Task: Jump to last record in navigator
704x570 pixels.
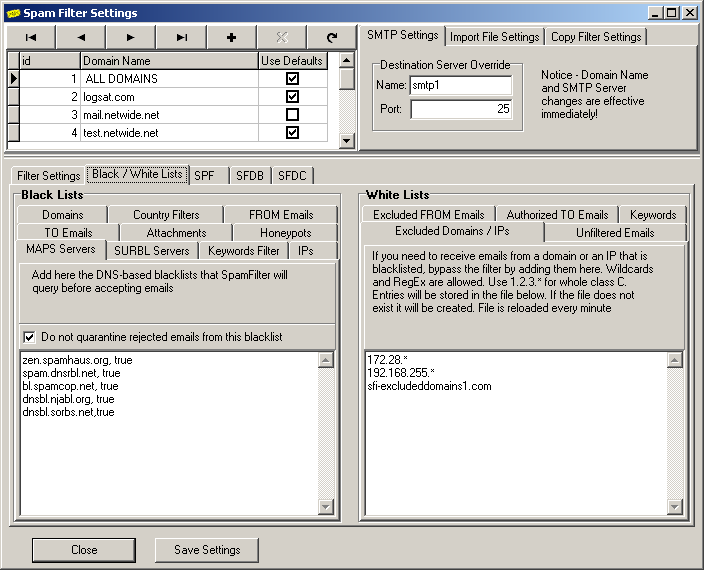Action: (182, 37)
